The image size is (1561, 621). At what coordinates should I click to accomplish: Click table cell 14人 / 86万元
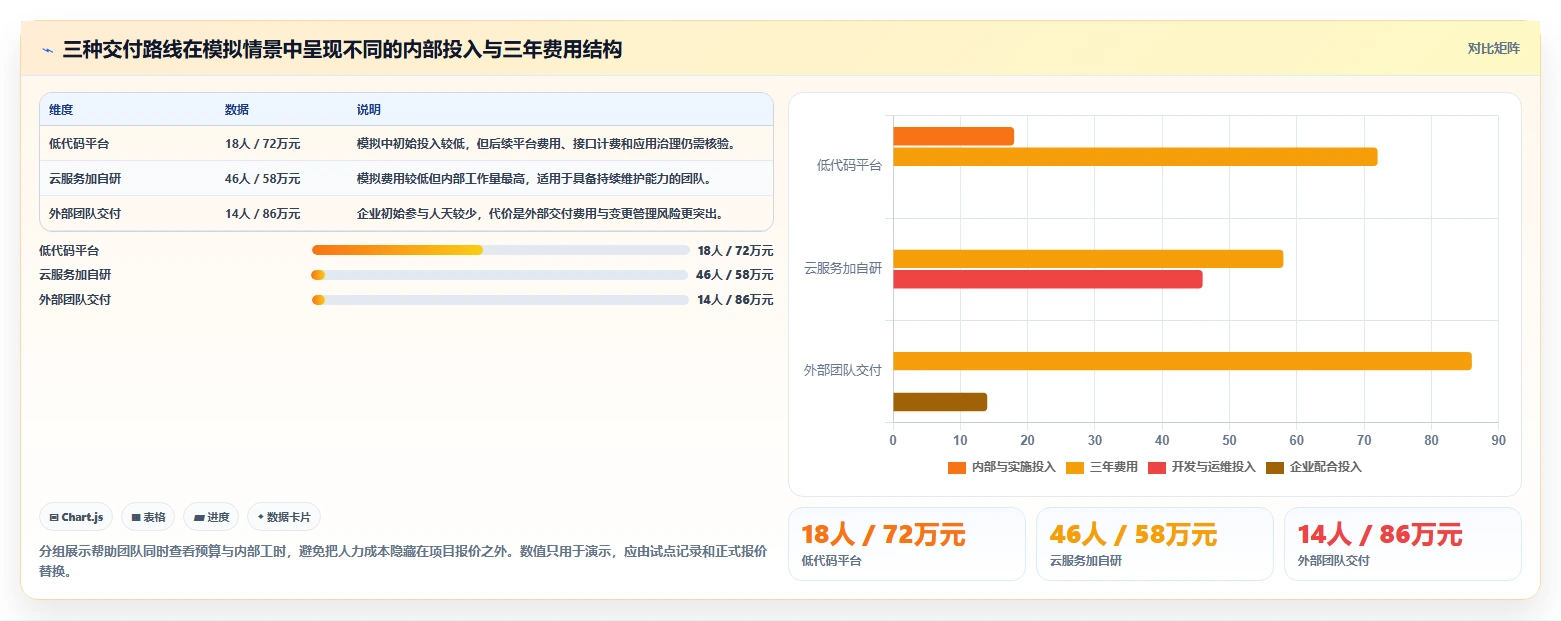click(263, 214)
